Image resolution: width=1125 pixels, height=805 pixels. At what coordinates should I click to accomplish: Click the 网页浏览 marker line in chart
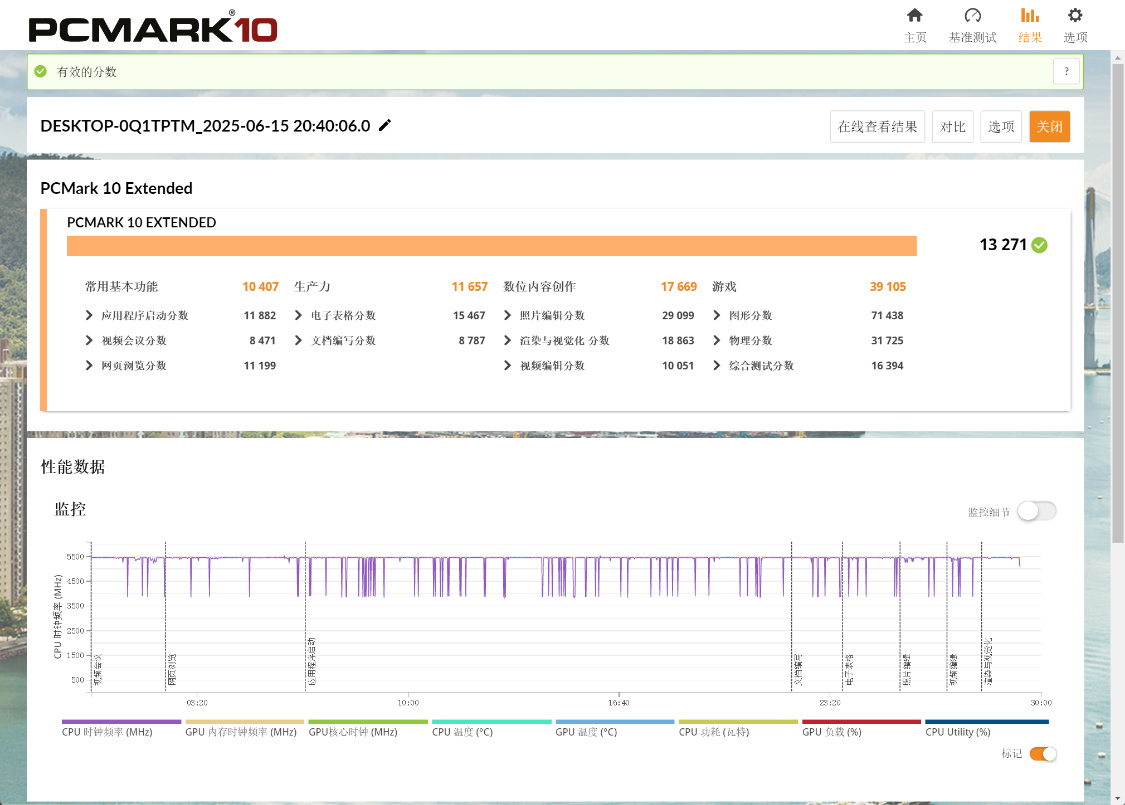click(x=166, y=617)
